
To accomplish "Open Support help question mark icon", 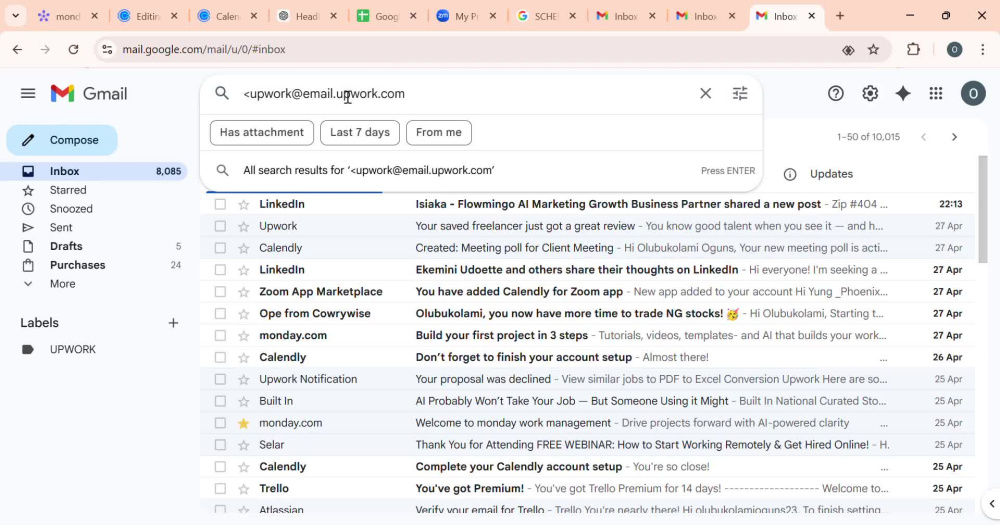I will pyautogui.click(x=835, y=94).
